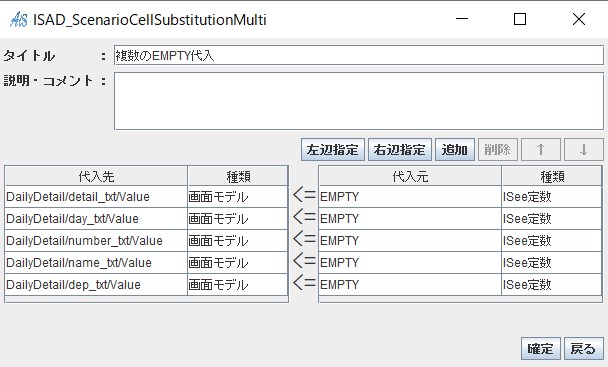Maximize the ISAD_ScenarioCellSubstitutionMulti window

(520, 19)
